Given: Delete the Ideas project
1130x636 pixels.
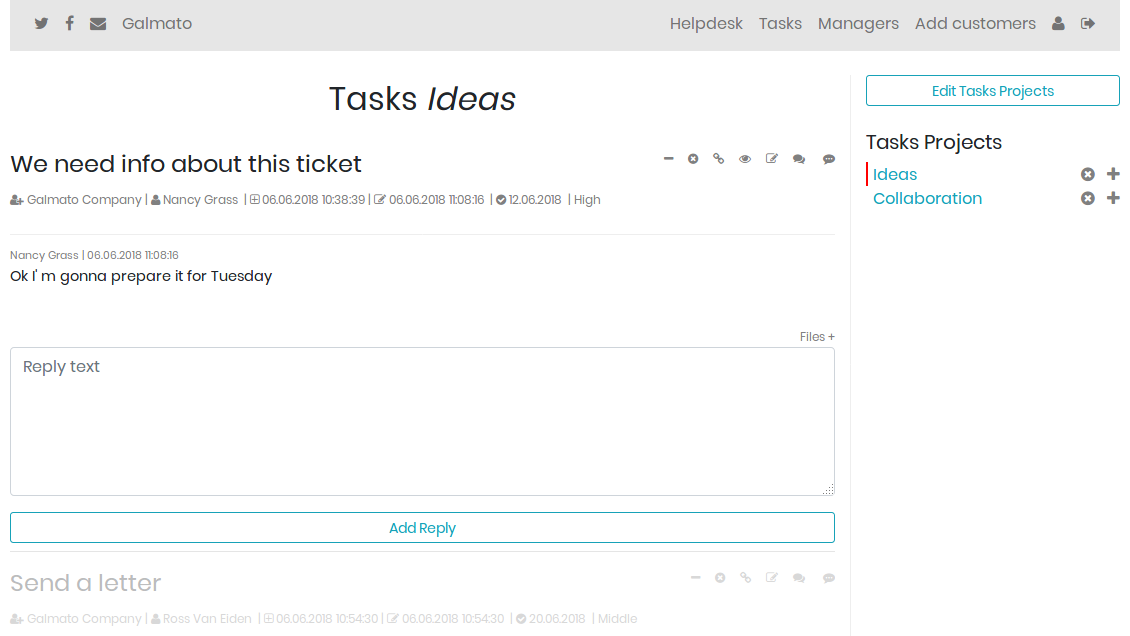Looking at the screenshot, I should [x=1087, y=174].
